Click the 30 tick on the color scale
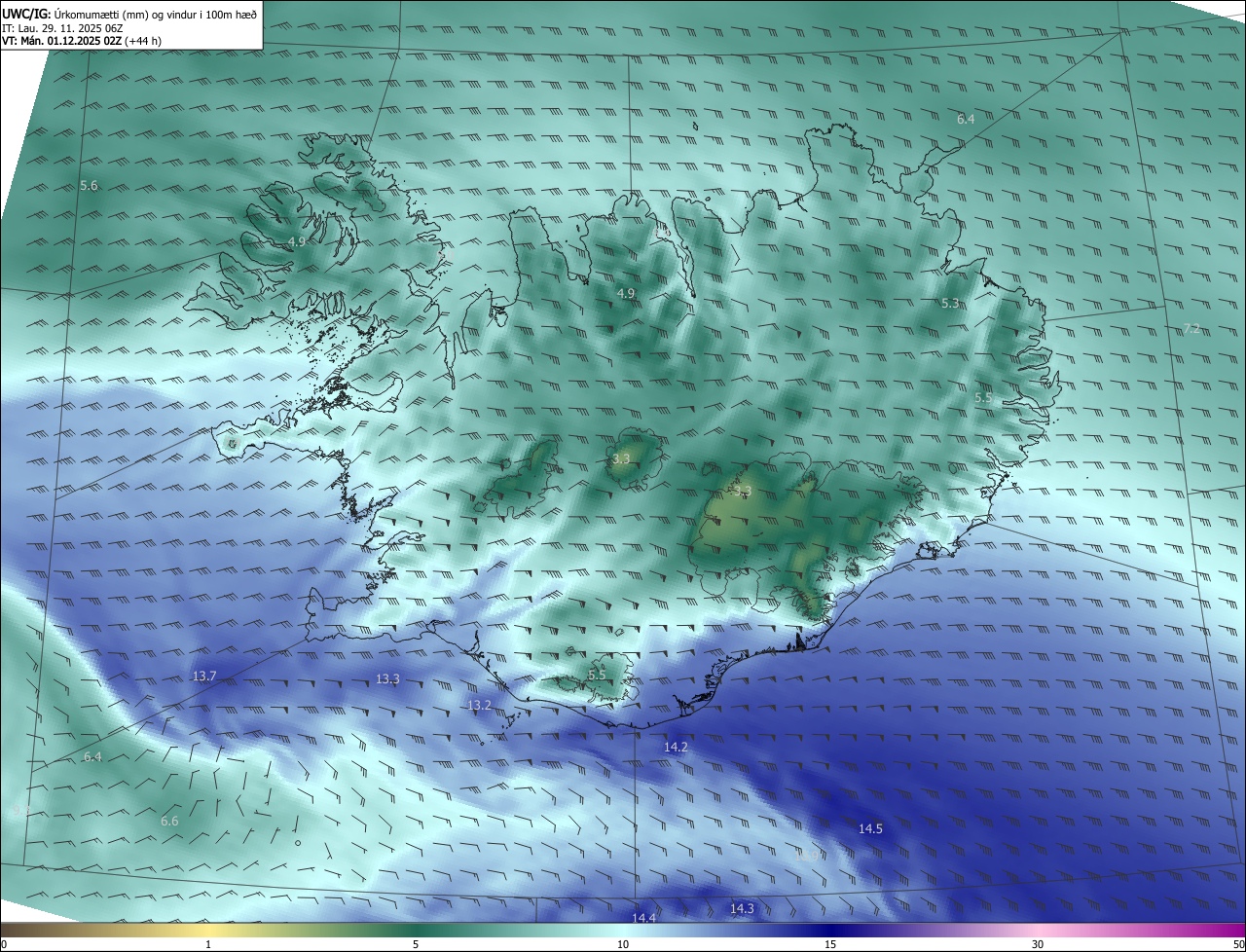Screen dimensions: 1246x952 point(1038,944)
